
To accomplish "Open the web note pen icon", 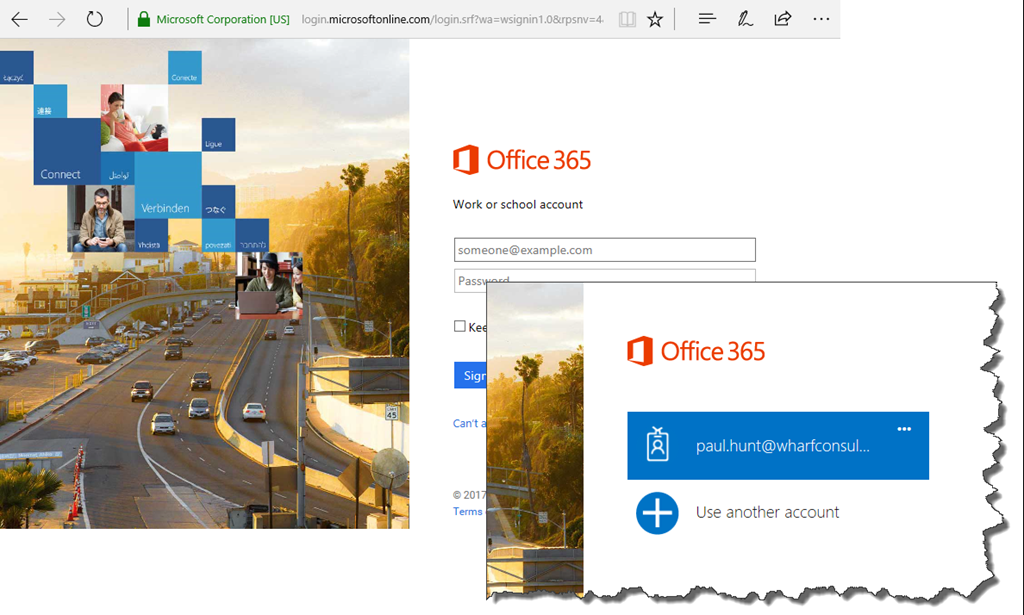I will pos(745,19).
